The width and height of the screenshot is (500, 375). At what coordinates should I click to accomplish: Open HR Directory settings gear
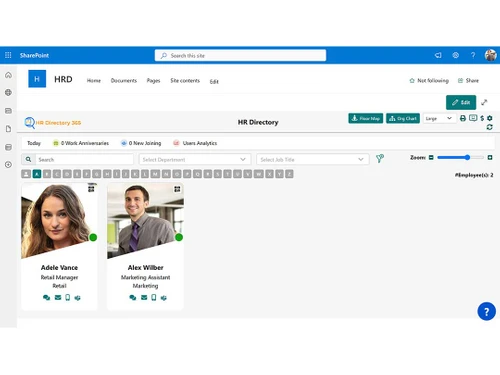(490, 118)
